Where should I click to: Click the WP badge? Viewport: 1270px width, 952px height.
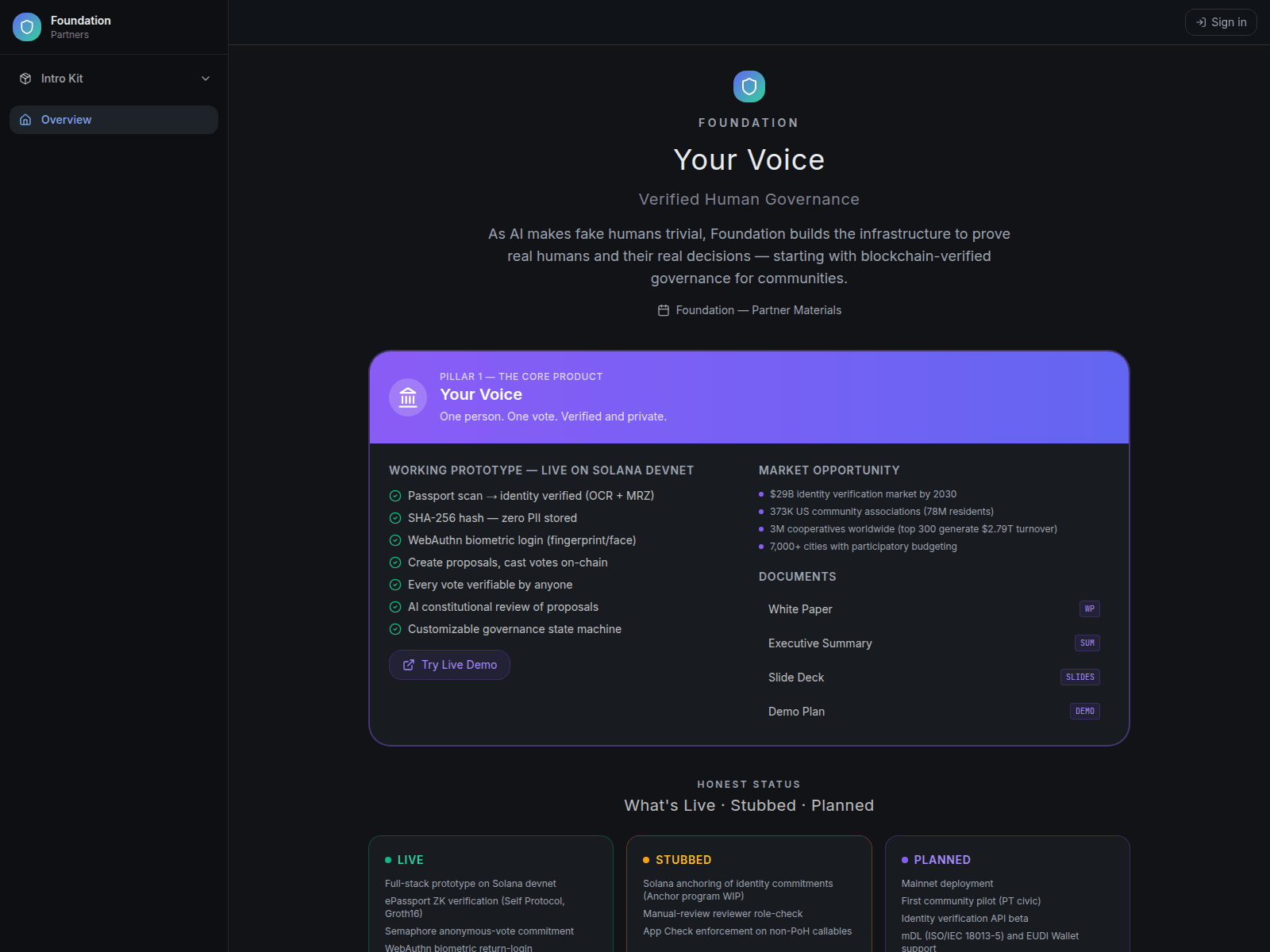[1090, 609]
